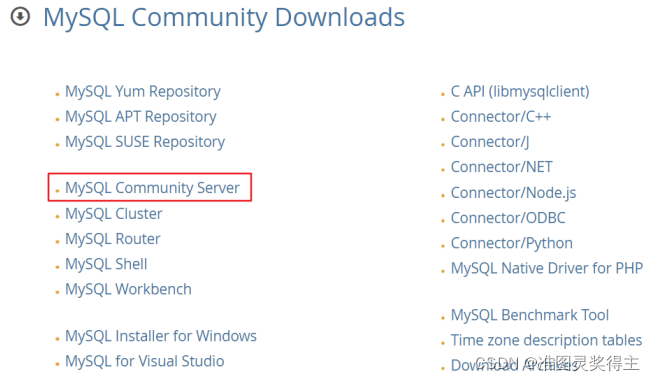Open the Connector/Node.js link

(x=513, y=193)
